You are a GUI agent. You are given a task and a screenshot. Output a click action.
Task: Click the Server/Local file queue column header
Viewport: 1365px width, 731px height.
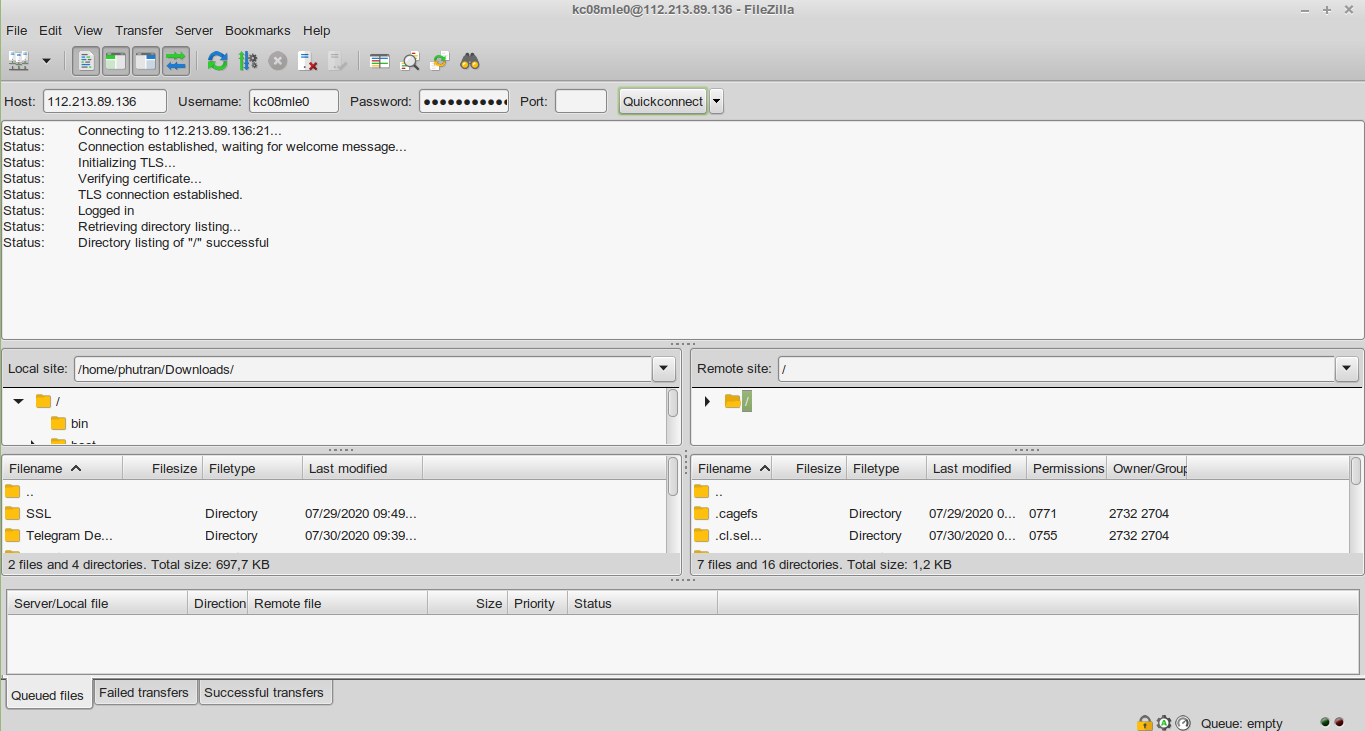click(x=97, y=603)
